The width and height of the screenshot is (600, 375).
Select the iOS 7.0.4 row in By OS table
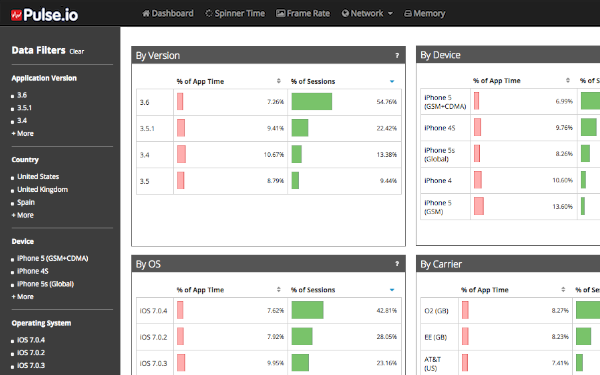269,310
